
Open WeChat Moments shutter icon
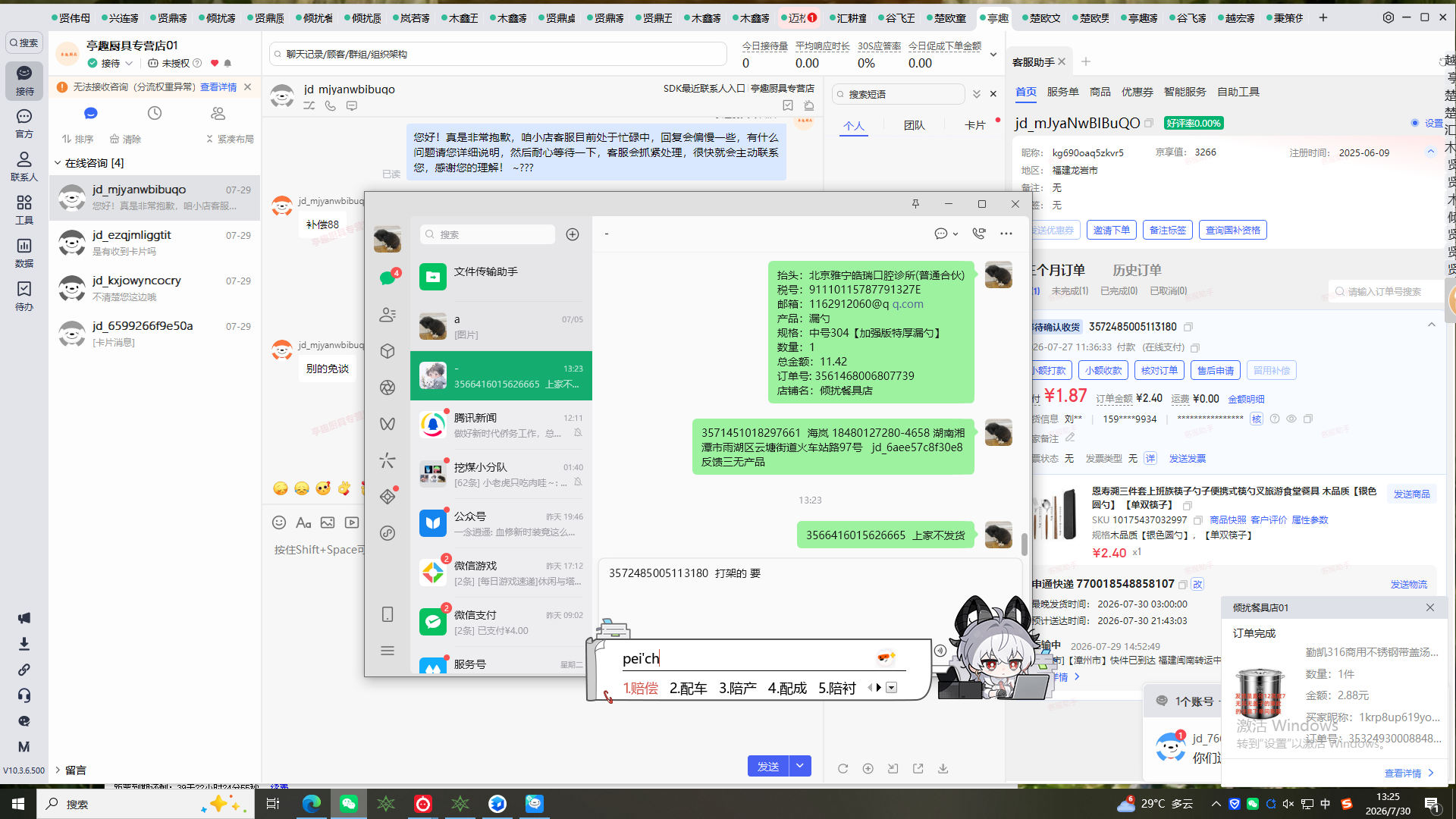388,388
